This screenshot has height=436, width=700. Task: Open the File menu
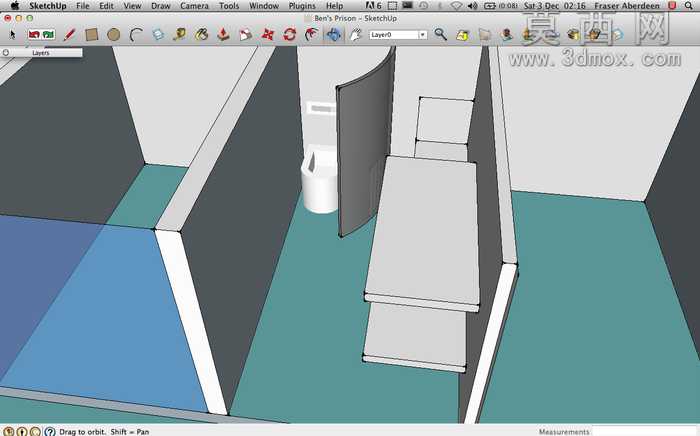tap(83, 6)
